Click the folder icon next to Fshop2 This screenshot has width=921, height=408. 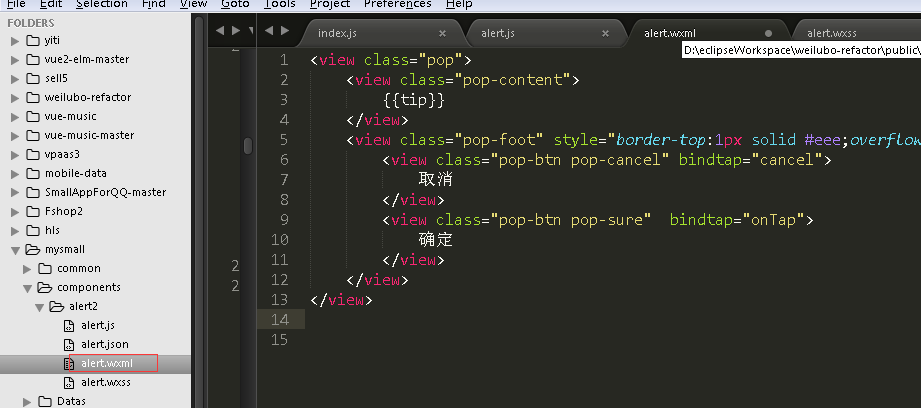click(30, 211)
